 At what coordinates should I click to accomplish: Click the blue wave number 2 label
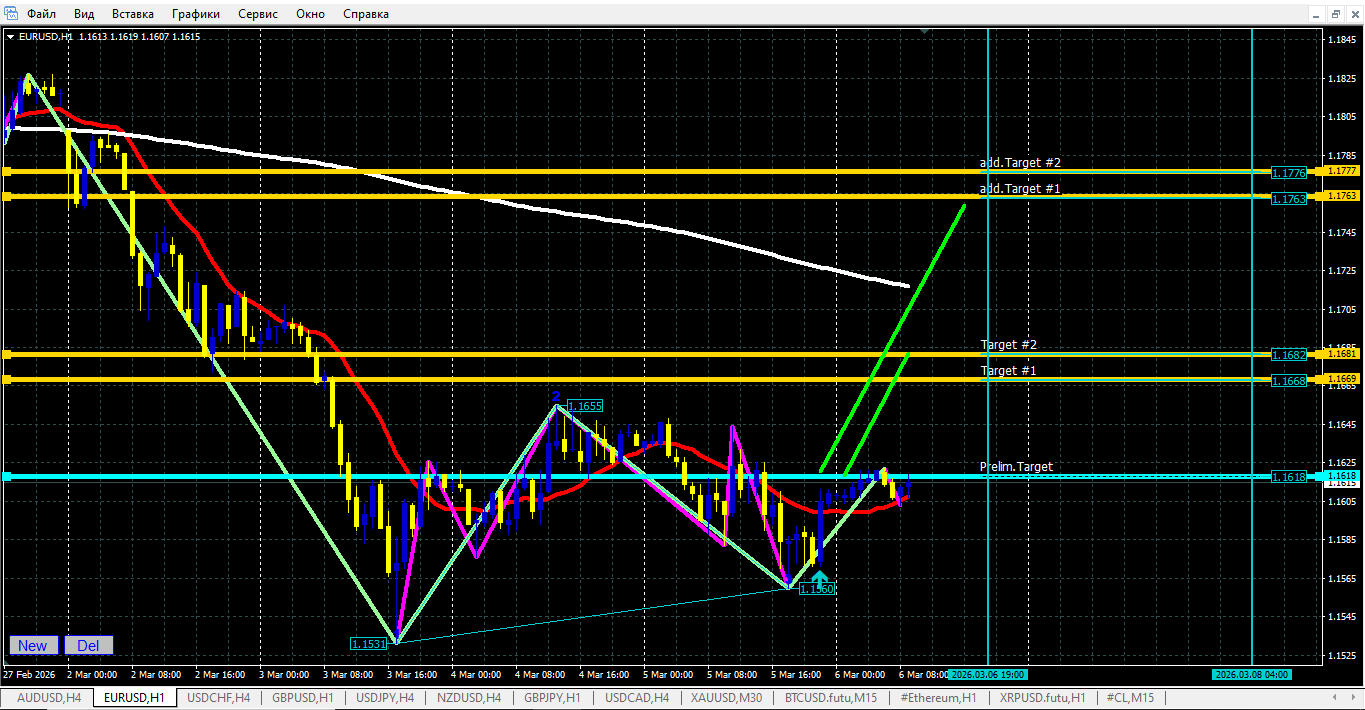coord(556,396)
